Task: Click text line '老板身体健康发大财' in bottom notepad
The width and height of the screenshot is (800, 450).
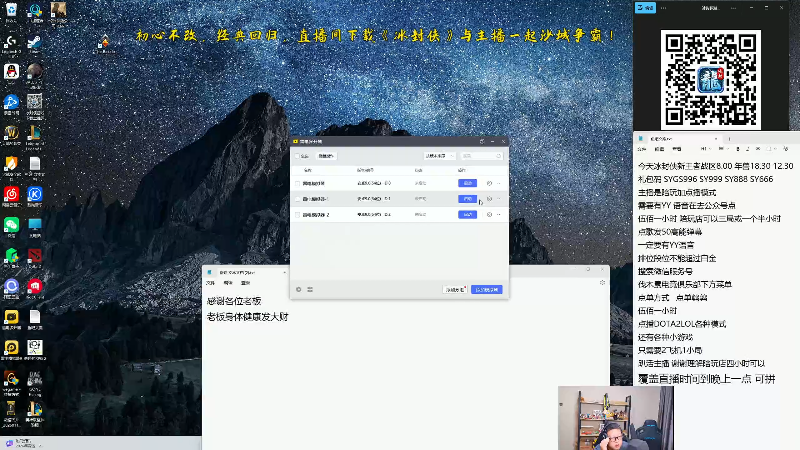Action: tap(247, 317)
